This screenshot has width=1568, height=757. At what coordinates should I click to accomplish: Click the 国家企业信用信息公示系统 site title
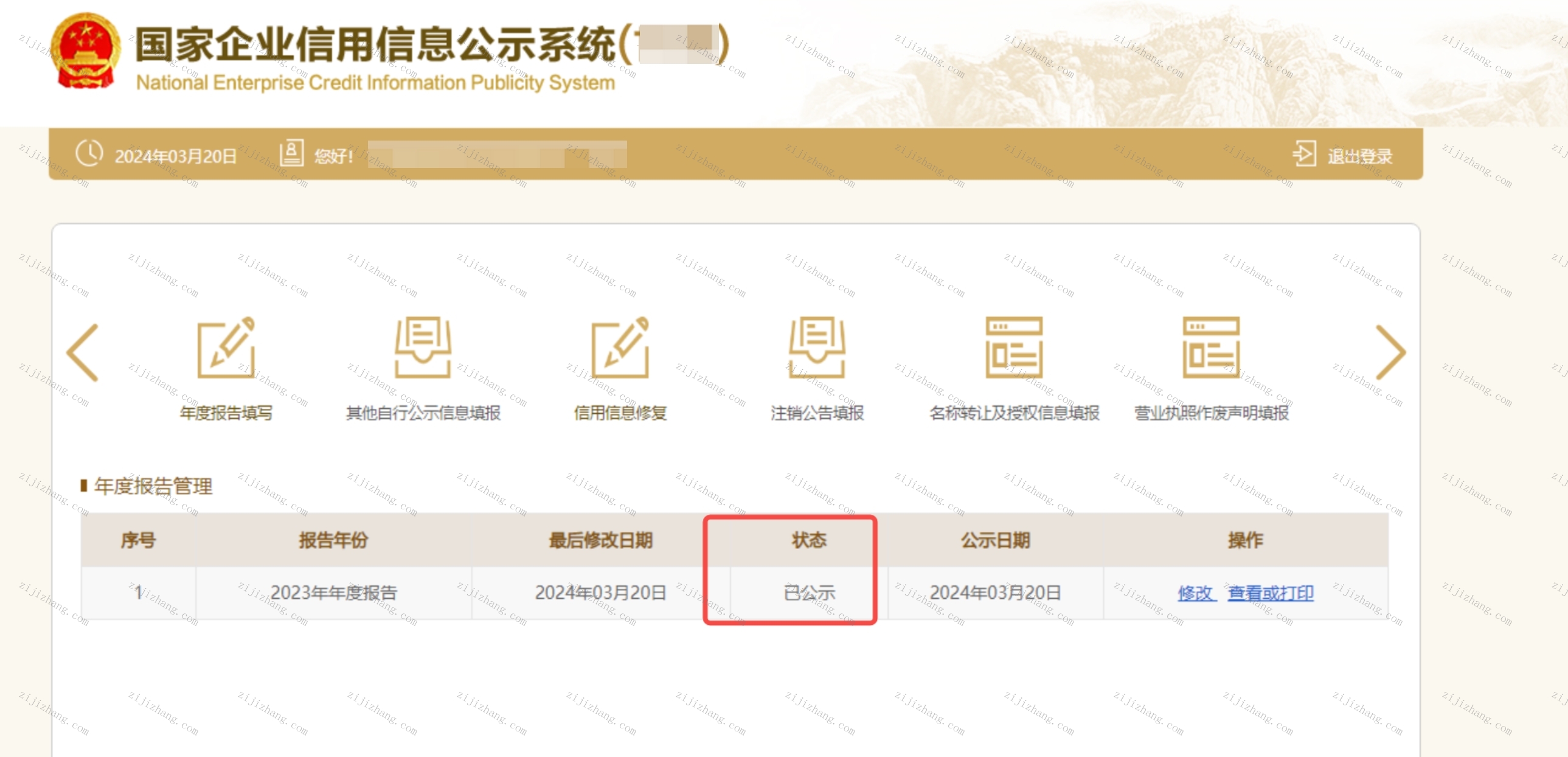pyautogui.click(x=375, y=44)
